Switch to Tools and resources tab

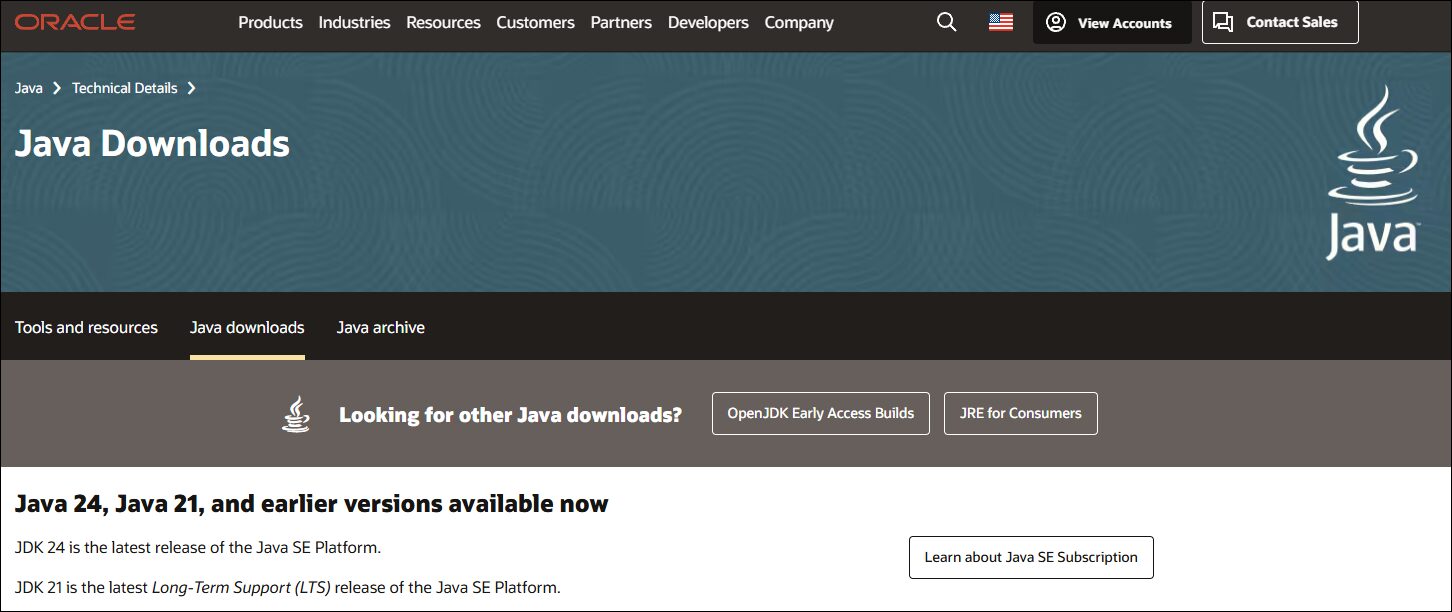click(86, 327)
